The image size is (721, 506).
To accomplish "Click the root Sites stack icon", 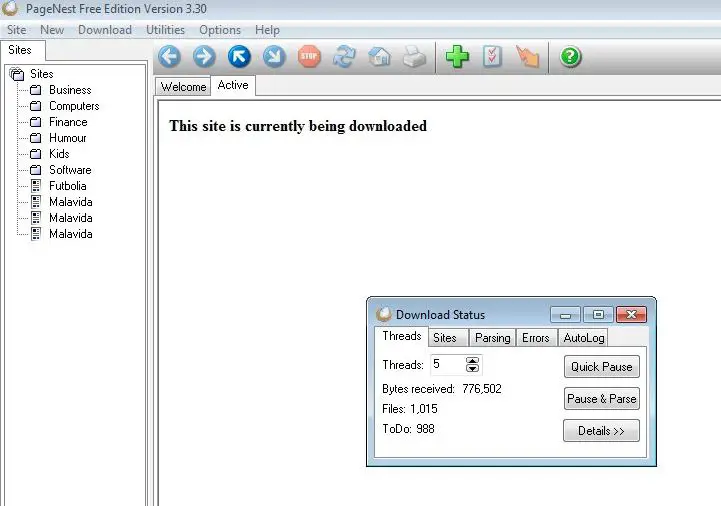I will (x=17, y=74).
